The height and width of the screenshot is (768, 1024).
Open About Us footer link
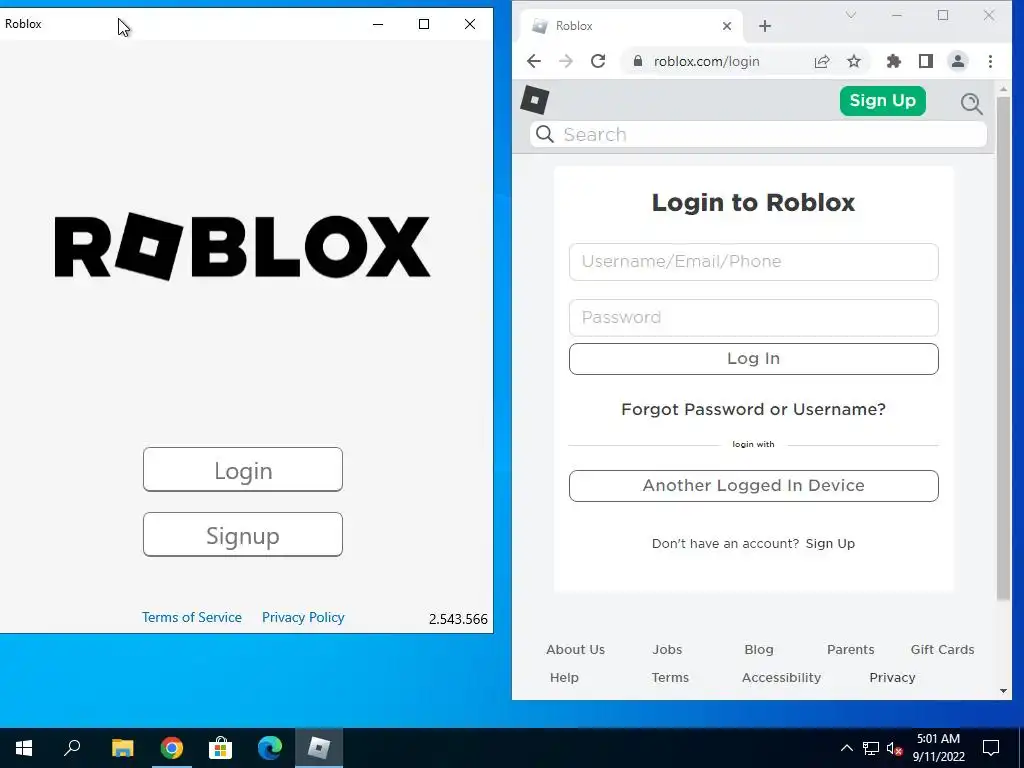575,650
